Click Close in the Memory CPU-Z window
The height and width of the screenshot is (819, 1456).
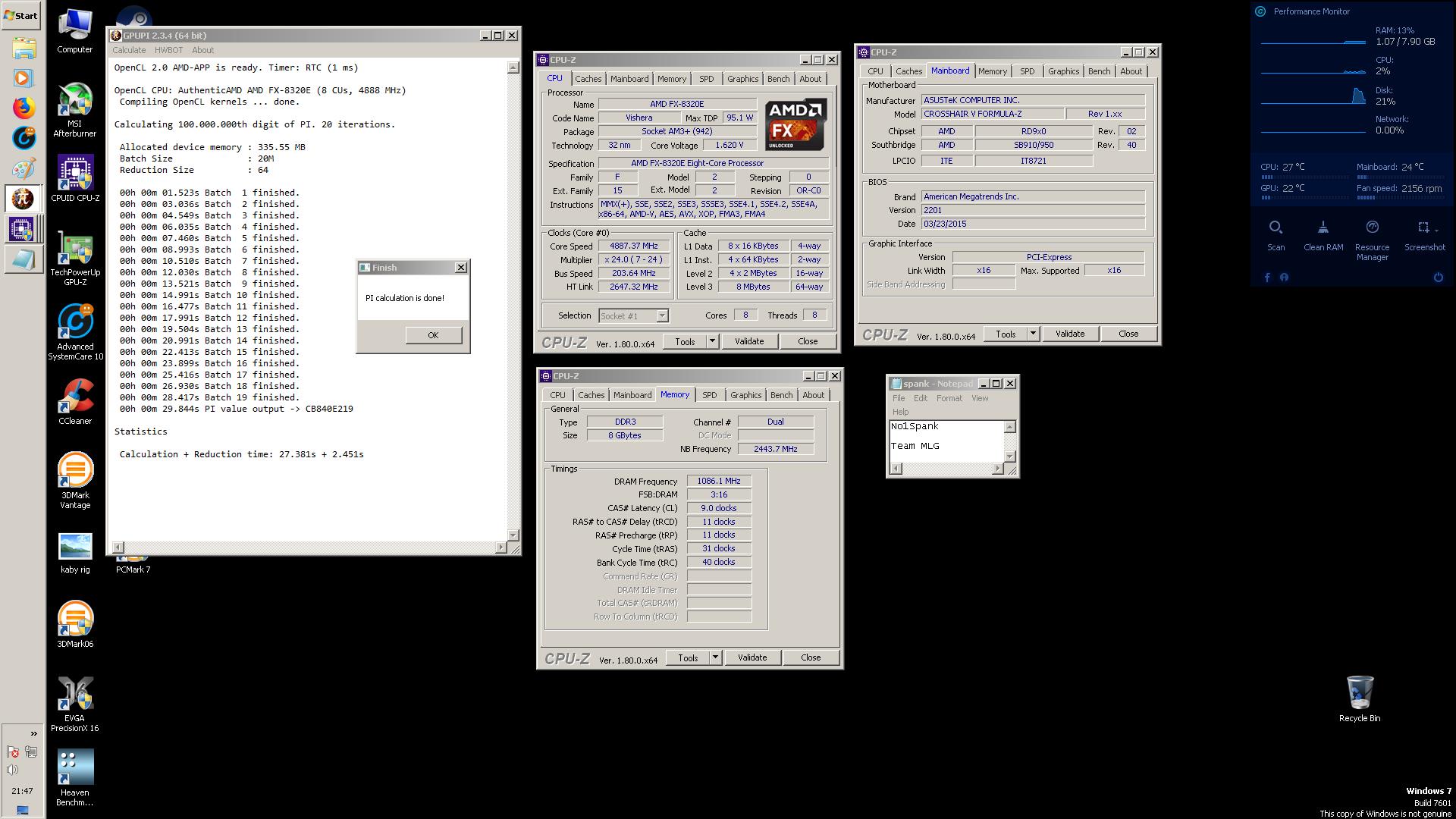coord(811,657)
